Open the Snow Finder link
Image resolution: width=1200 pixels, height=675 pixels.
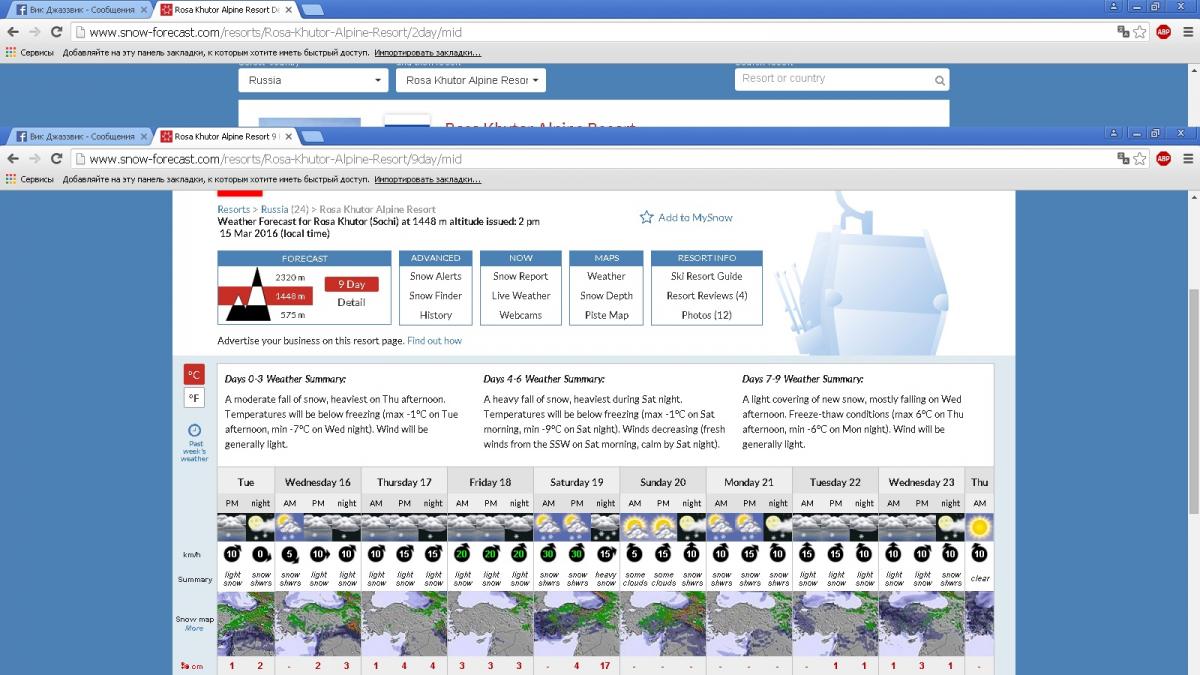coord(436,296)
